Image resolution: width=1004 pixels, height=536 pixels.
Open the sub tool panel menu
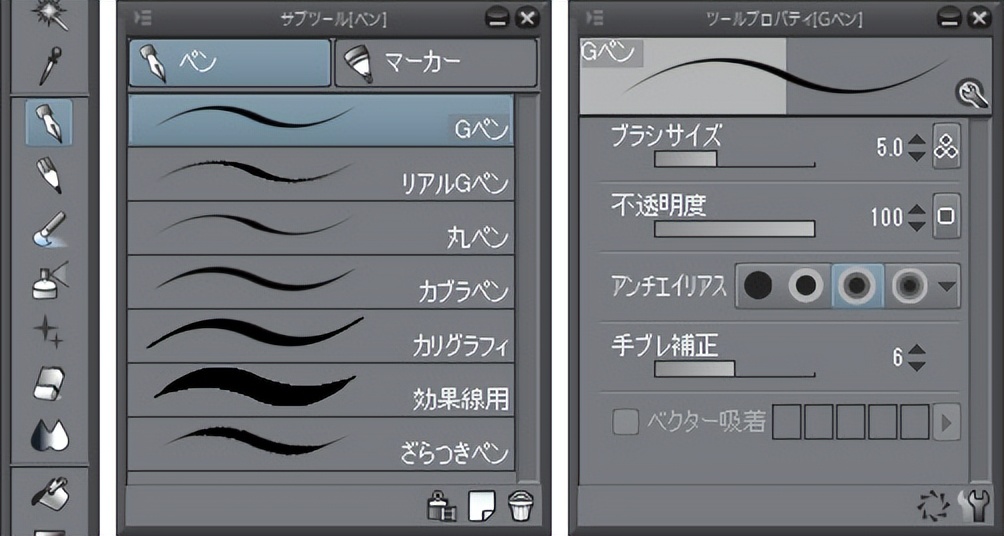(143, 19)
